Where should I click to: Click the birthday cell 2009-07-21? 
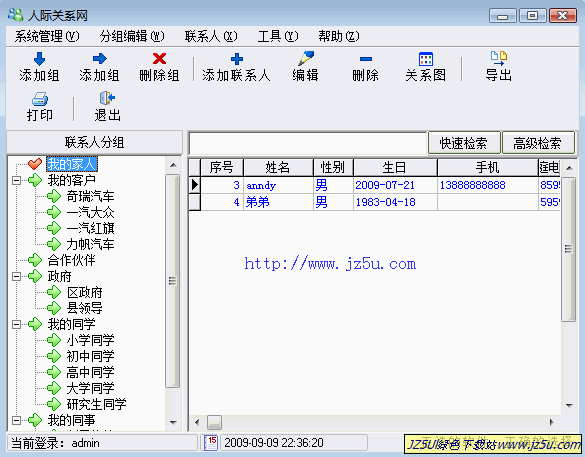[395, 185]
